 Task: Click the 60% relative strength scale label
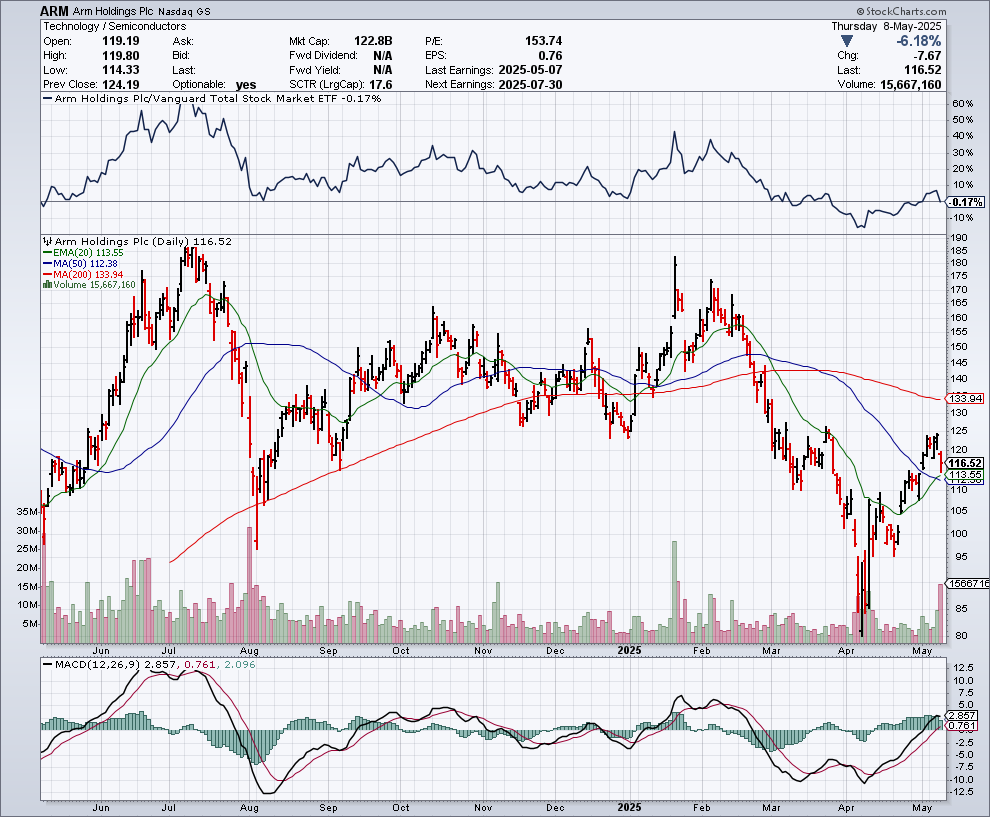(x=963, y=104)
